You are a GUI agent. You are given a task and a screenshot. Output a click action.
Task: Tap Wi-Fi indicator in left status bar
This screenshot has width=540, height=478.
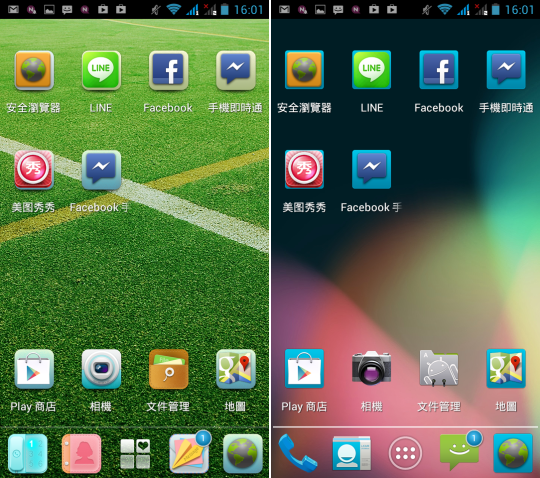click(174, 9)
